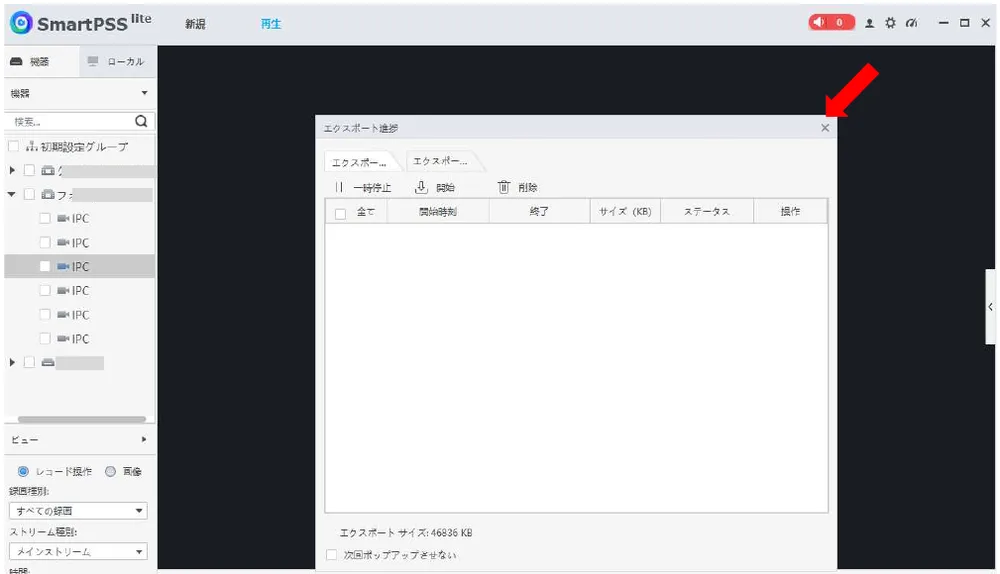Check the first IPC camera checkbox
Viewport: 1000px width, 574px height.
pyautogui.click(x=45, y=218)
